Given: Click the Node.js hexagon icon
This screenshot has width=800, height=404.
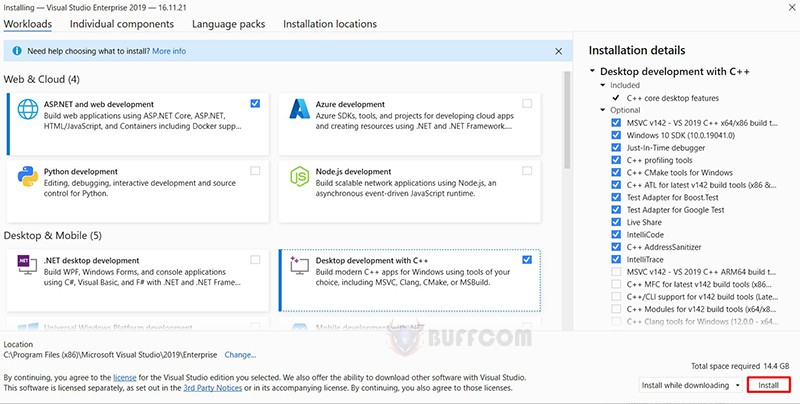Looking at the screenshot, I should click(299, 176).
